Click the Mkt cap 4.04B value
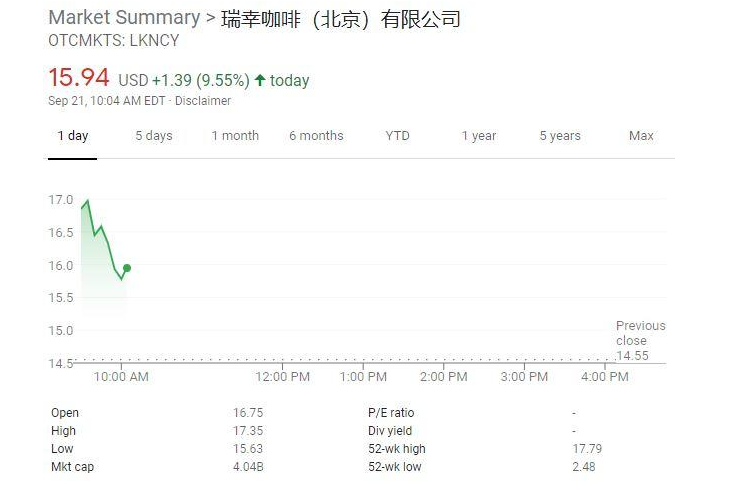 (x=248, y=467)
